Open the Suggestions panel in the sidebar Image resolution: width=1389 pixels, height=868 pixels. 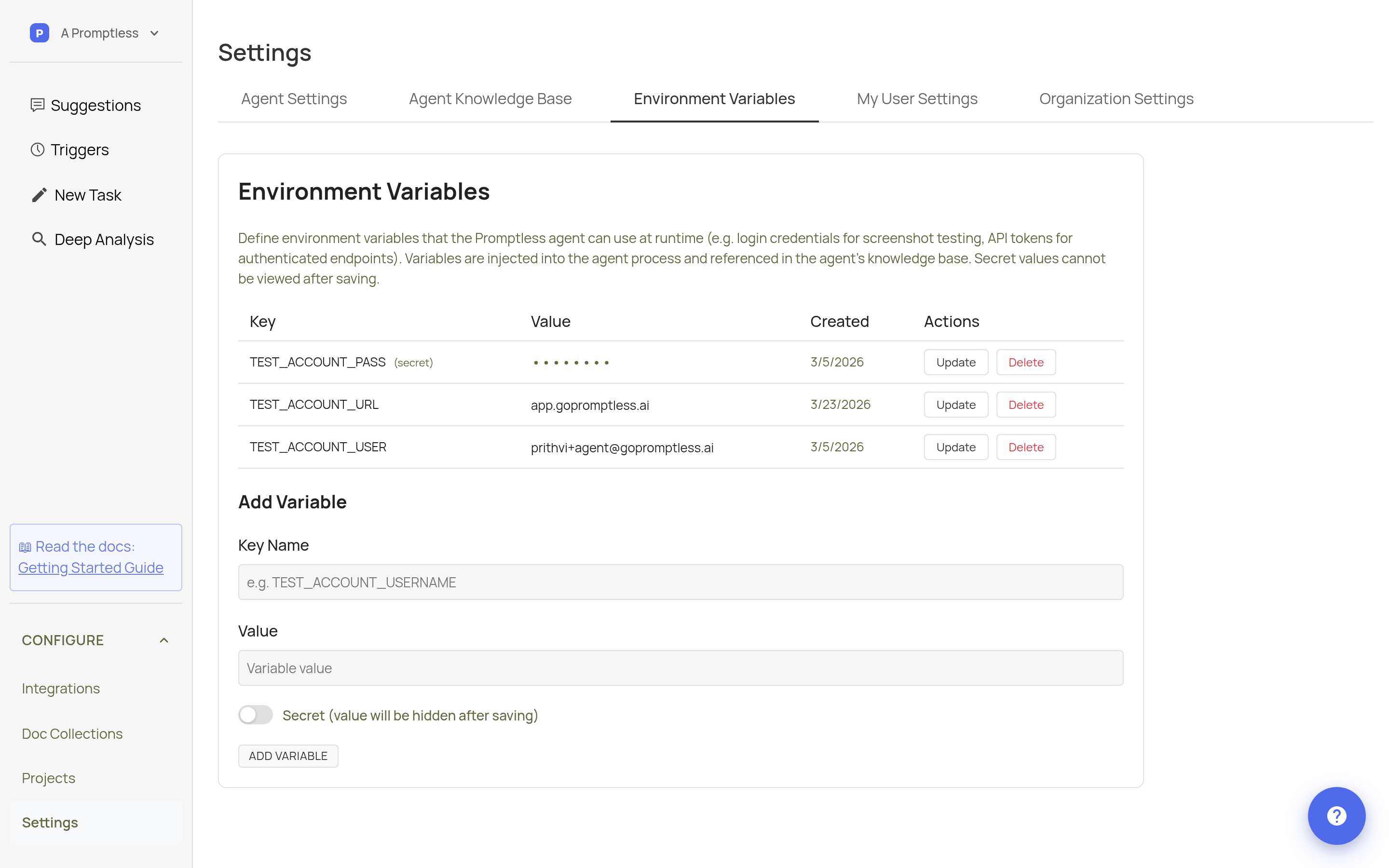(95, 105)
